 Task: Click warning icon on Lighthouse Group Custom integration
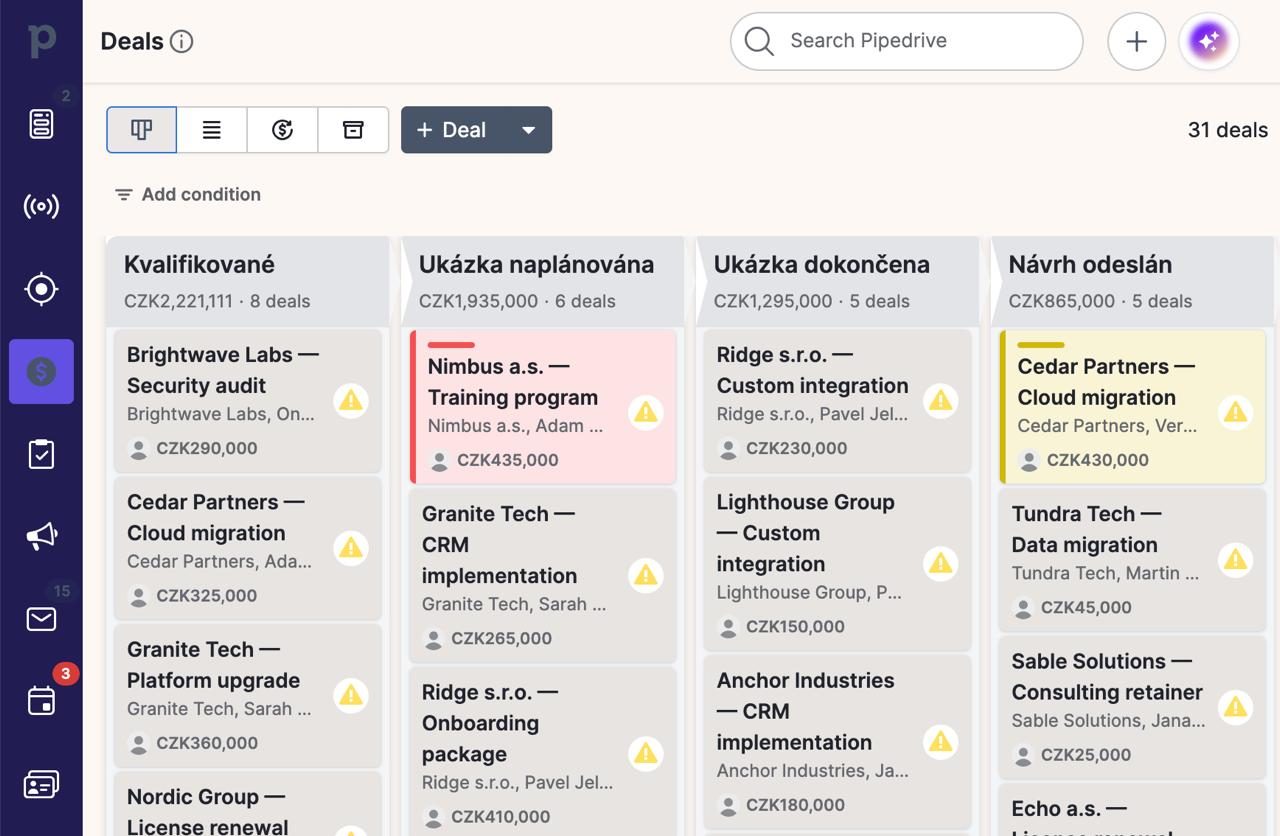[940, 564]
